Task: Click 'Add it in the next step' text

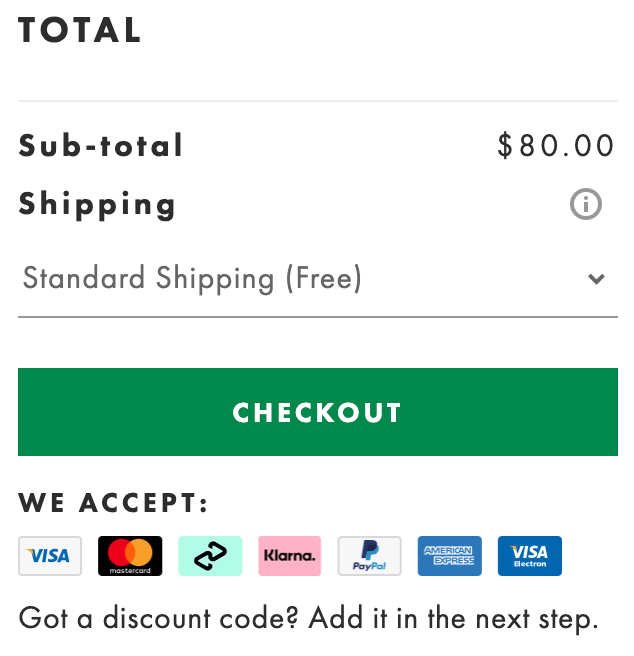Action: pyautogui.click(x=453, y=618)
